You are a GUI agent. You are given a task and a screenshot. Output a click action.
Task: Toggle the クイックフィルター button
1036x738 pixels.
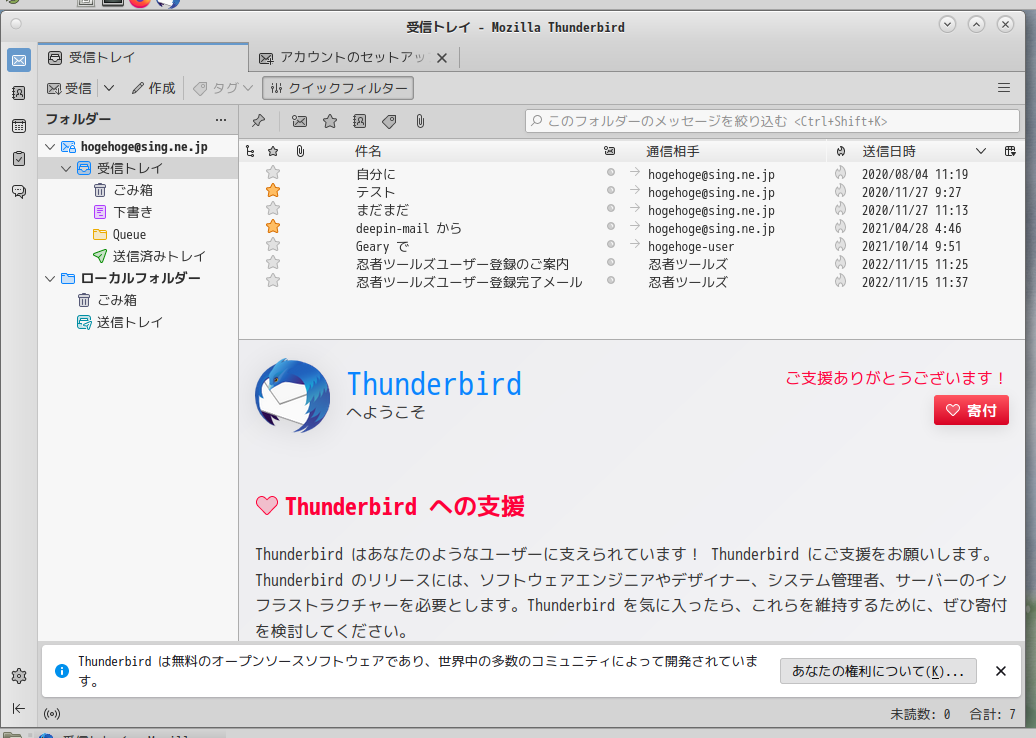click(338, 88)
